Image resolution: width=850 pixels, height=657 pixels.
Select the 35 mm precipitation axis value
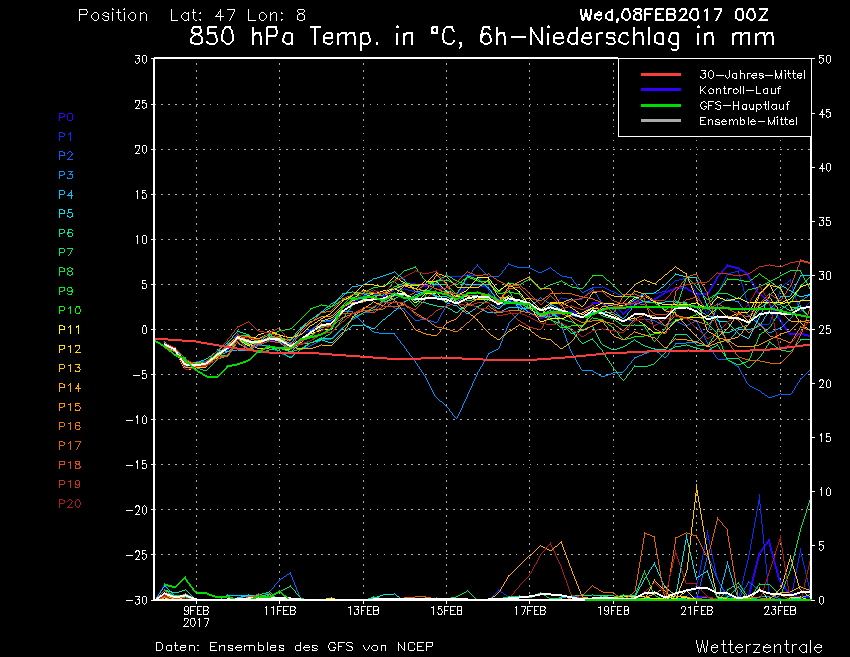click(x=825, y=222)
